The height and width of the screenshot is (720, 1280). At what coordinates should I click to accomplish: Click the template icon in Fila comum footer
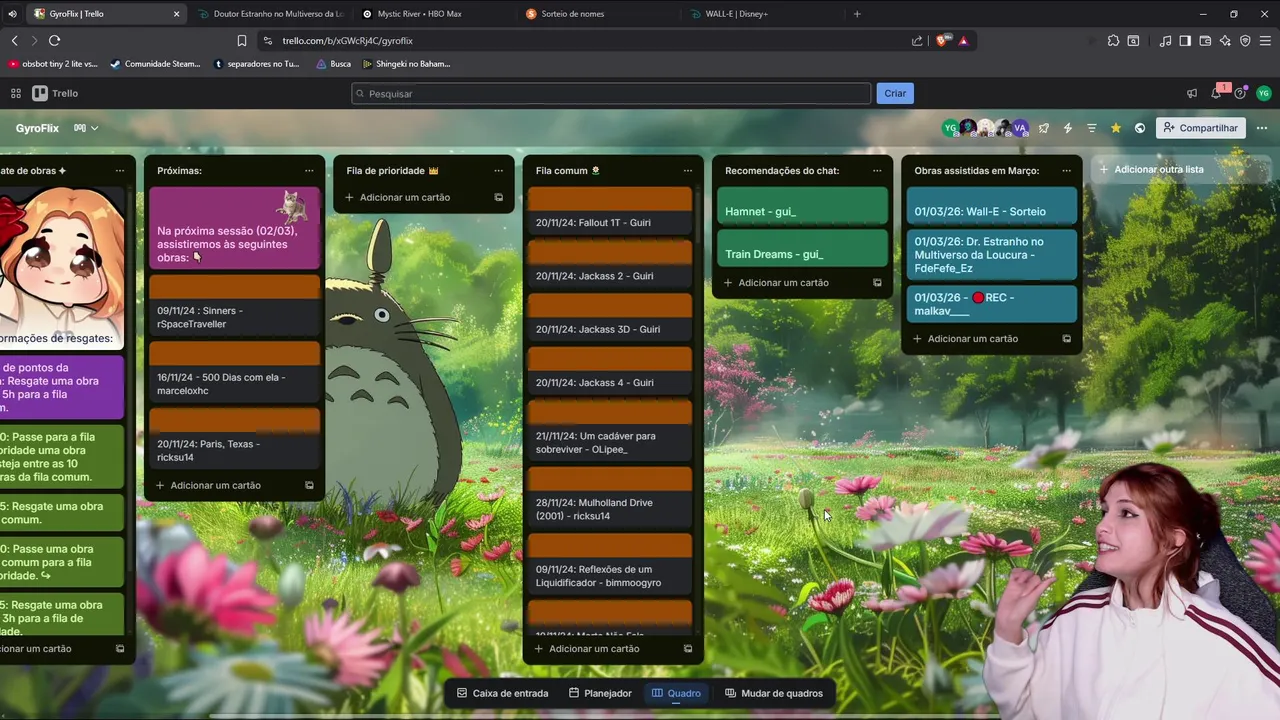point(687,649)
